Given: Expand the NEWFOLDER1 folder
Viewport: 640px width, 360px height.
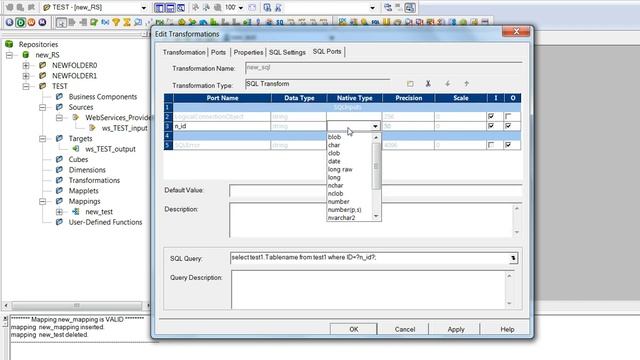Looking at the screenshot, I should tap(26, 76).
